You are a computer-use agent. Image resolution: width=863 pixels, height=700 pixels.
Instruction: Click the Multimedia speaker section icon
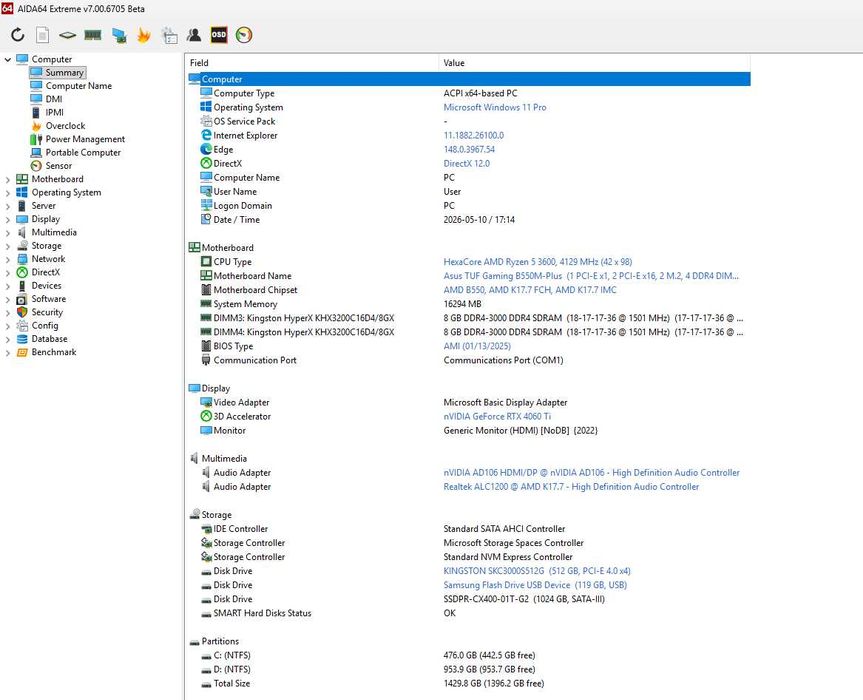tap(194, 458)
